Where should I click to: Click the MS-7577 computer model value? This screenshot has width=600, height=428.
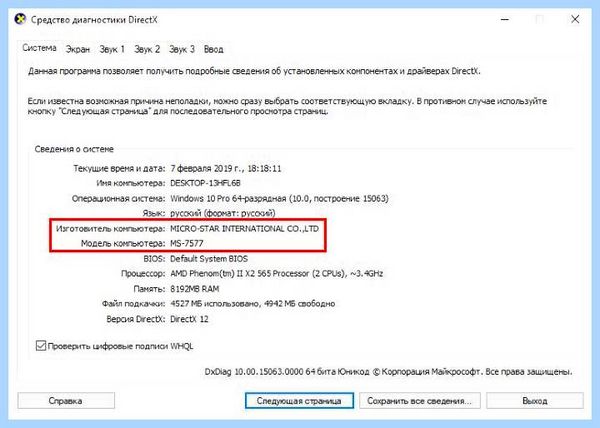(x=187, y=243)
